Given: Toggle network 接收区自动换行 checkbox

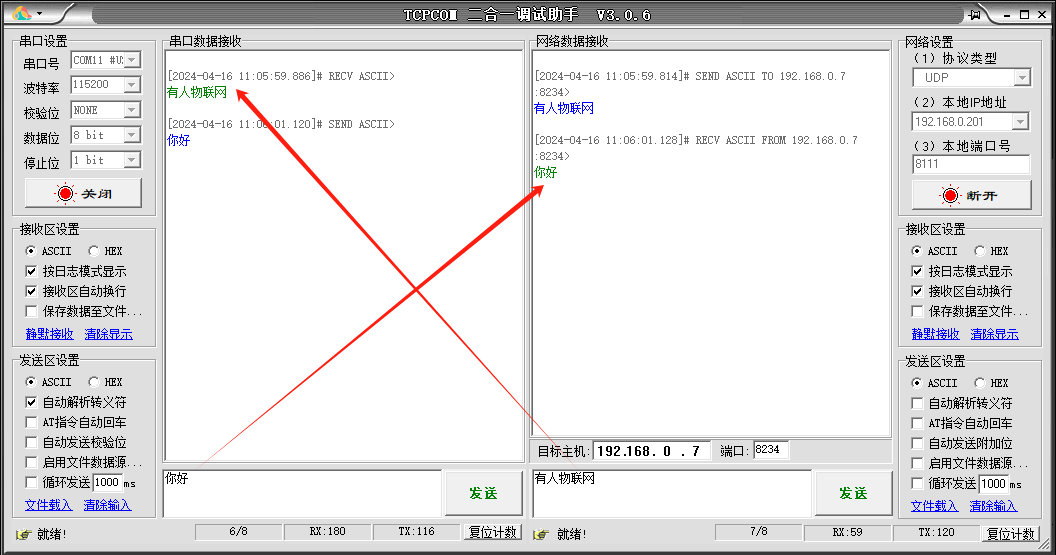Looking at the screenshot, I should [917, 291].
